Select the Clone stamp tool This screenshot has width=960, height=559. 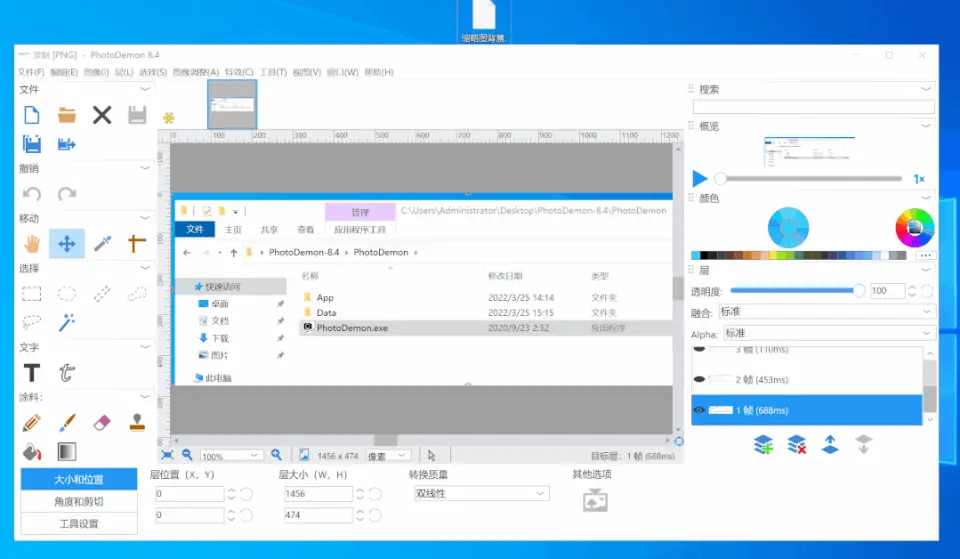137,422
